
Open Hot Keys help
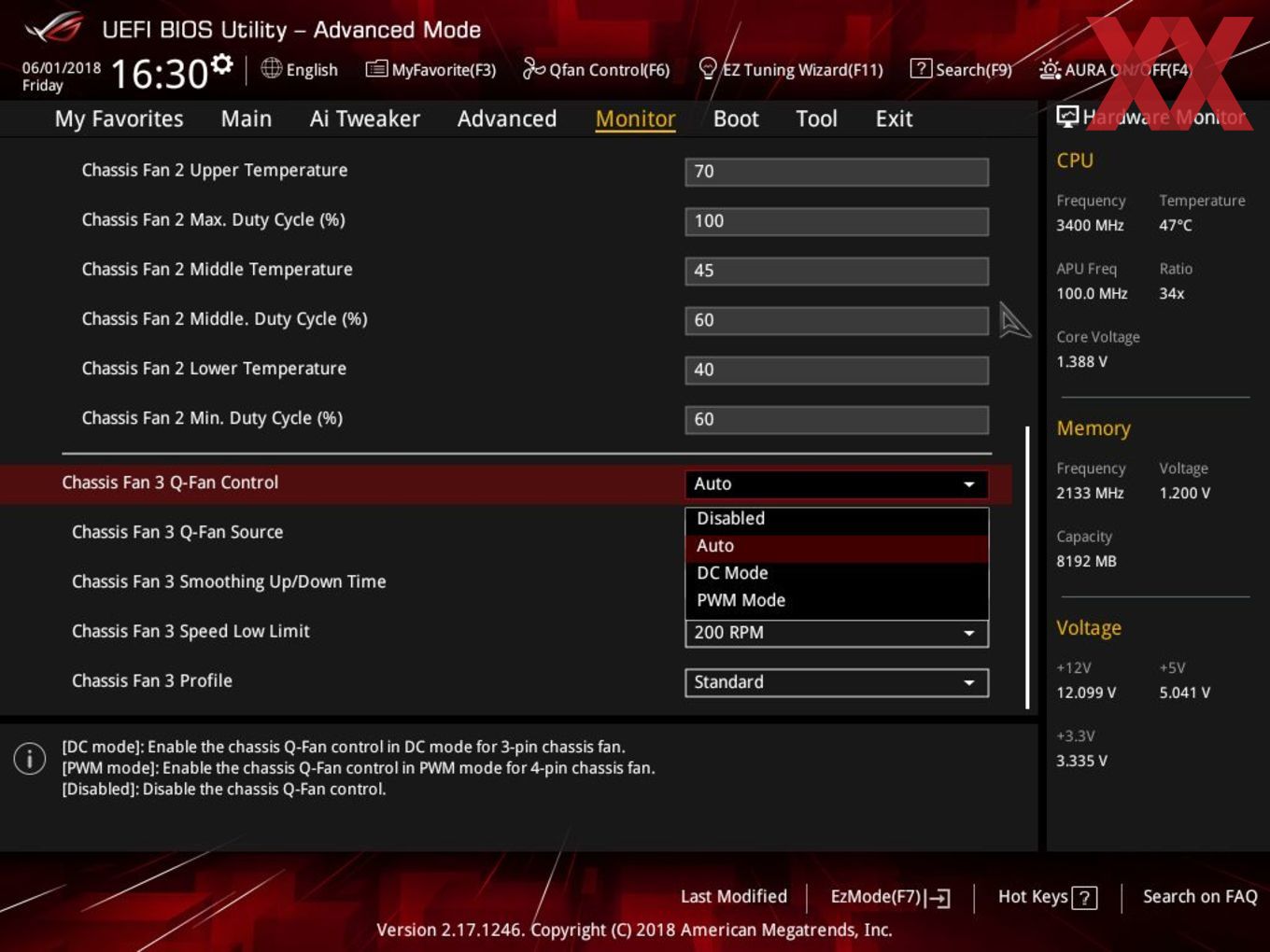coord(1047,897)
